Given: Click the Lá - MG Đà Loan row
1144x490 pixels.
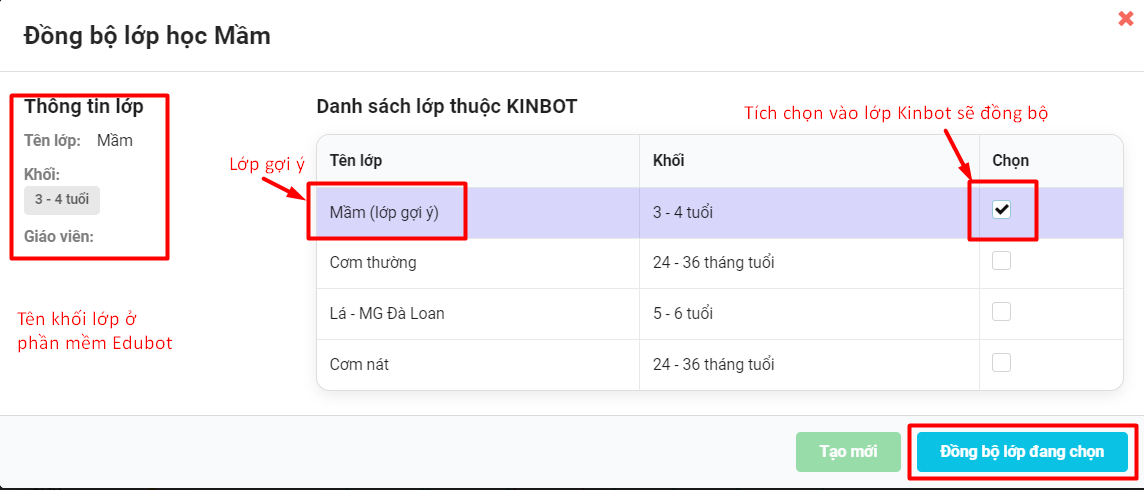Looking at the screenshot, I should coord(387,314).
